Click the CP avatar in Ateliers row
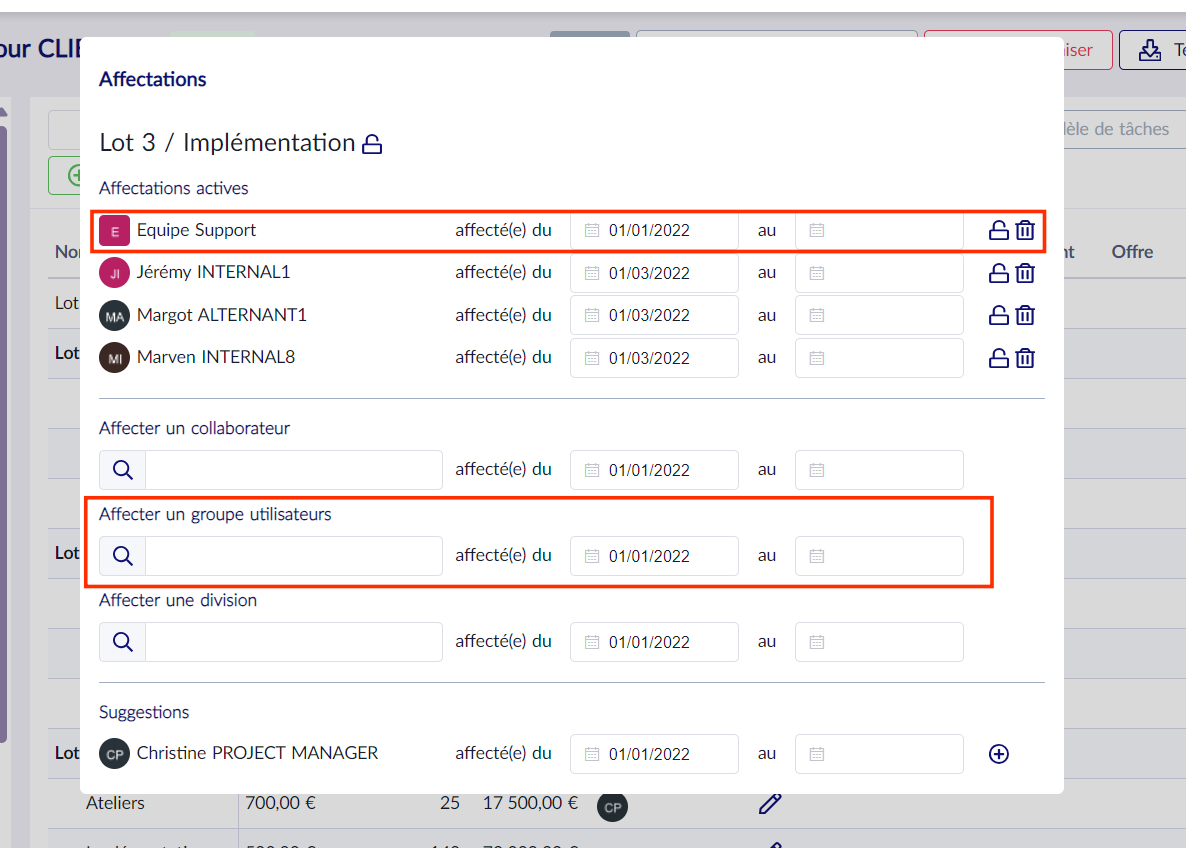The height and width of the screenshot is (848, 1186). pyautogui.click(x=612, y=807)
